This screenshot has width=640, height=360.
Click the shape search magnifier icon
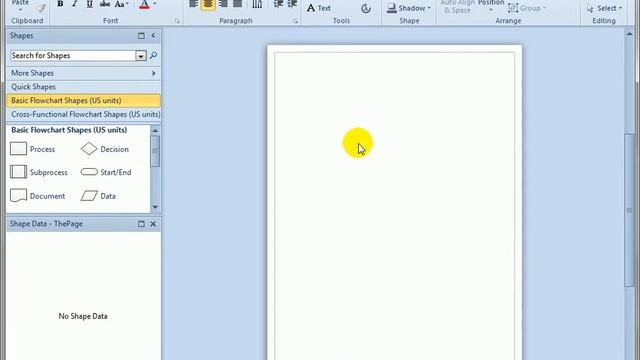(153, 56)
